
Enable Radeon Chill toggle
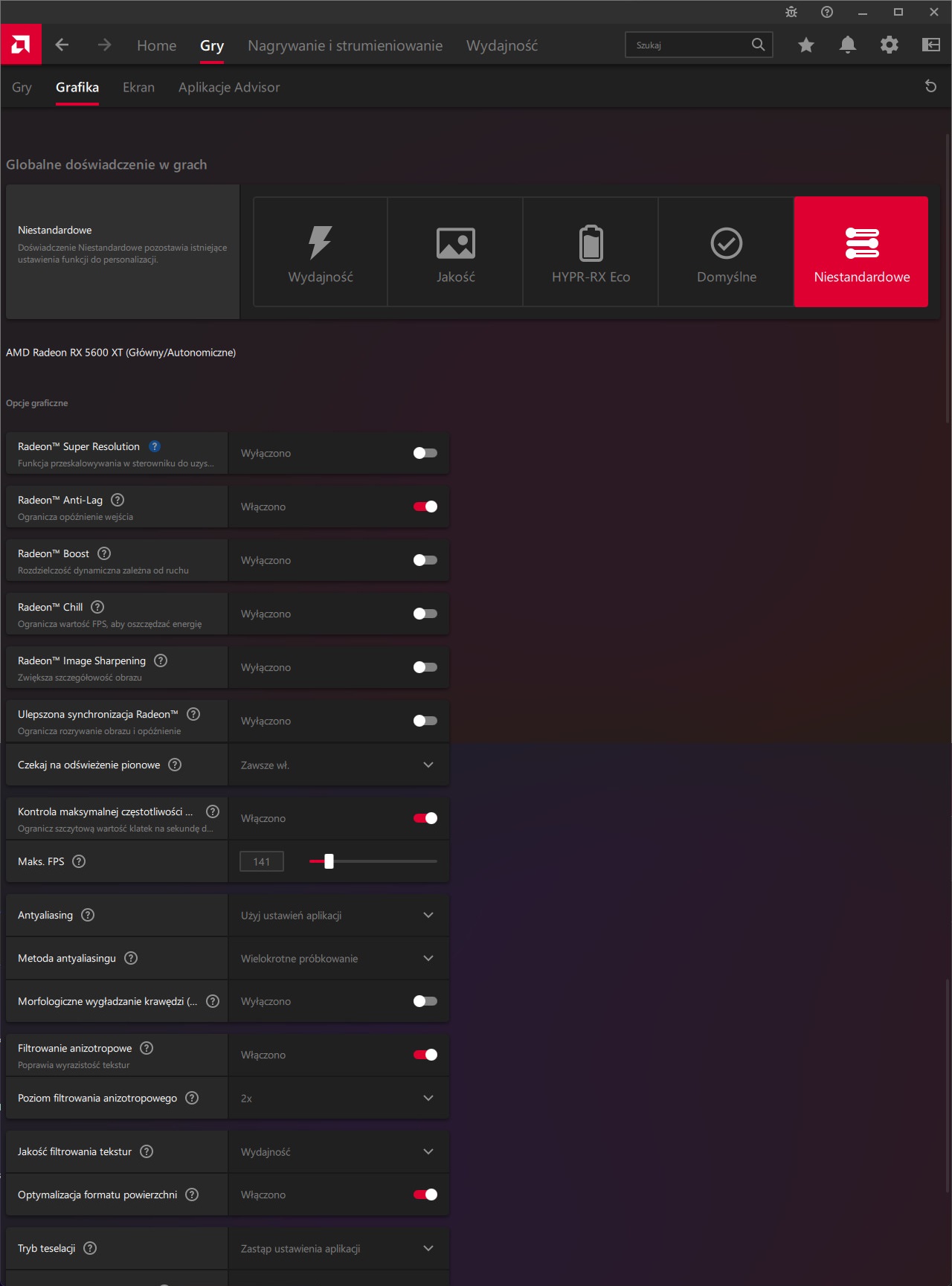(x=425, y=614)
